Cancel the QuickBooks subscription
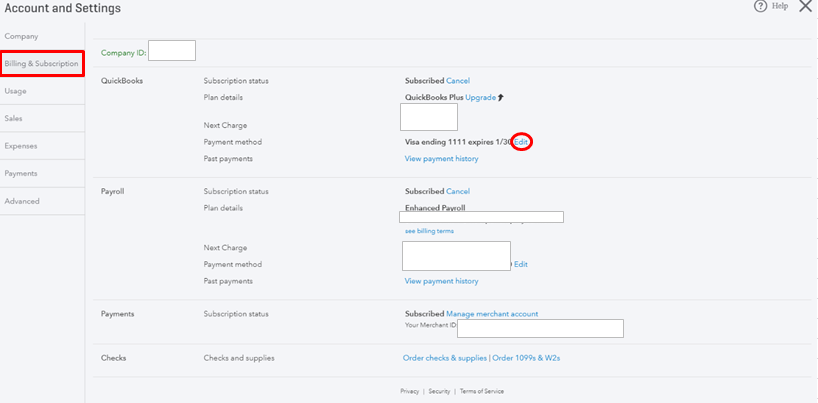 (458, 81)
